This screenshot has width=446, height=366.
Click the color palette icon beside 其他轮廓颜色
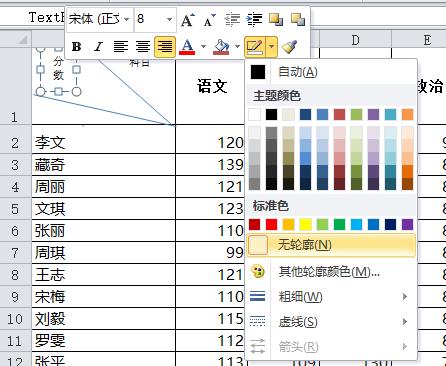[257, 271]
